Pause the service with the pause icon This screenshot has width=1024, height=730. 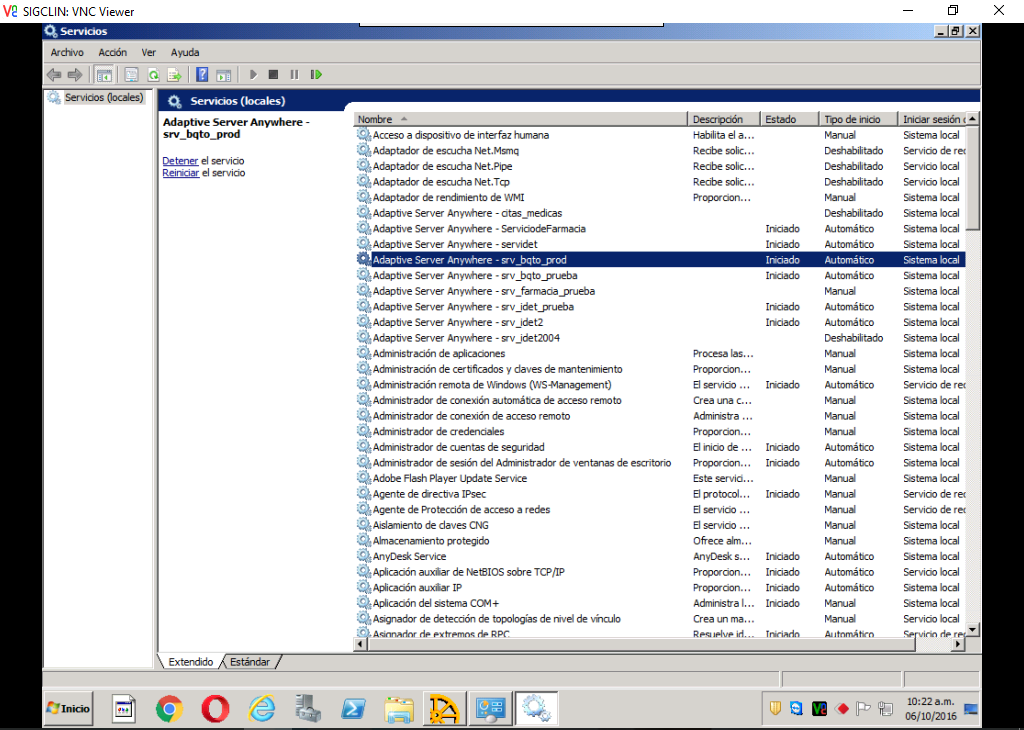pyautogui.click(x=295, y=75)
